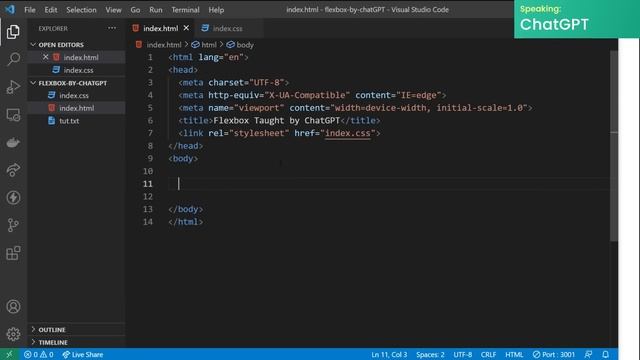Open the Docker view icon

13,142
